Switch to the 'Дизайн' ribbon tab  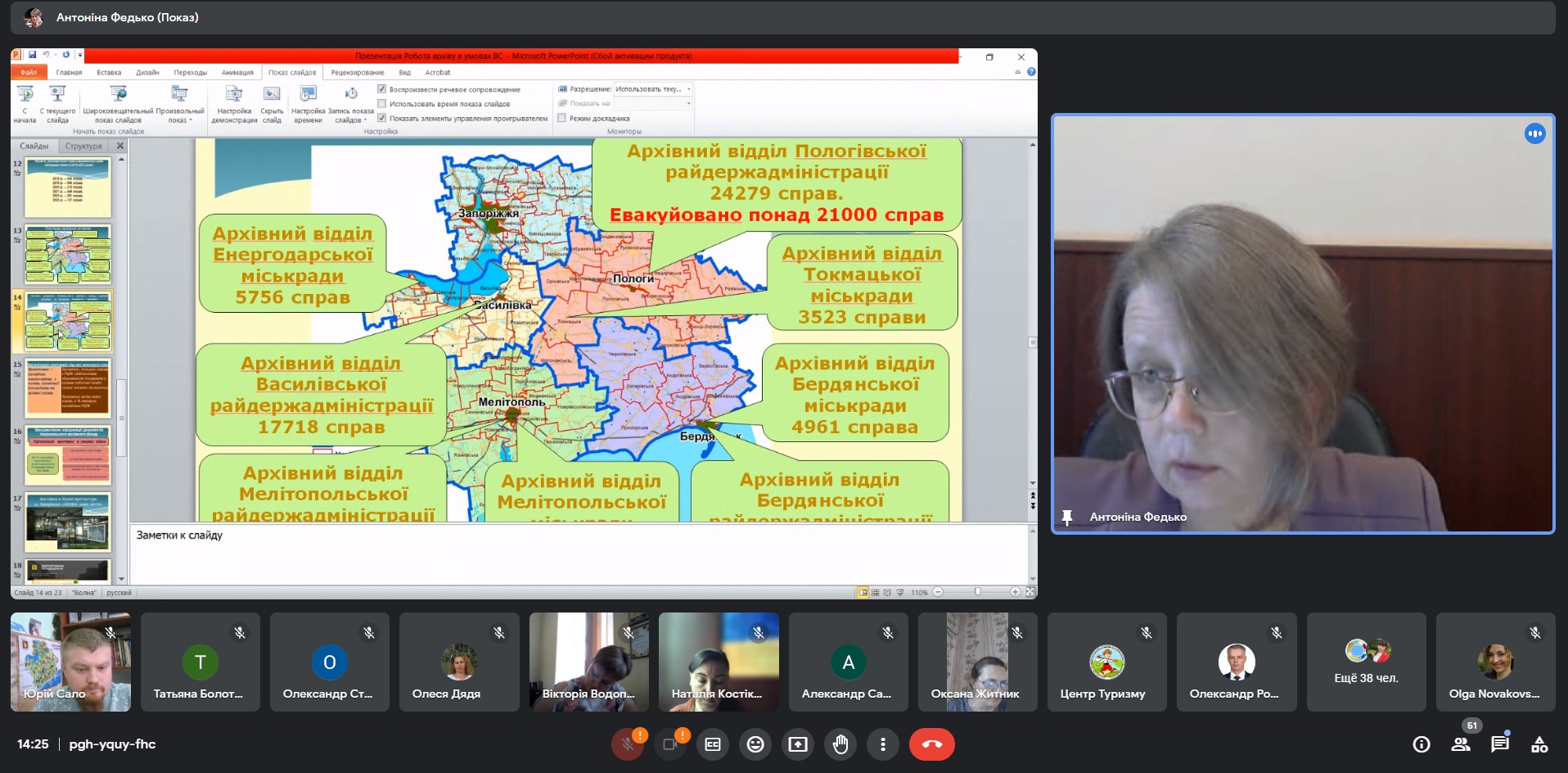(x=147, y=72)
